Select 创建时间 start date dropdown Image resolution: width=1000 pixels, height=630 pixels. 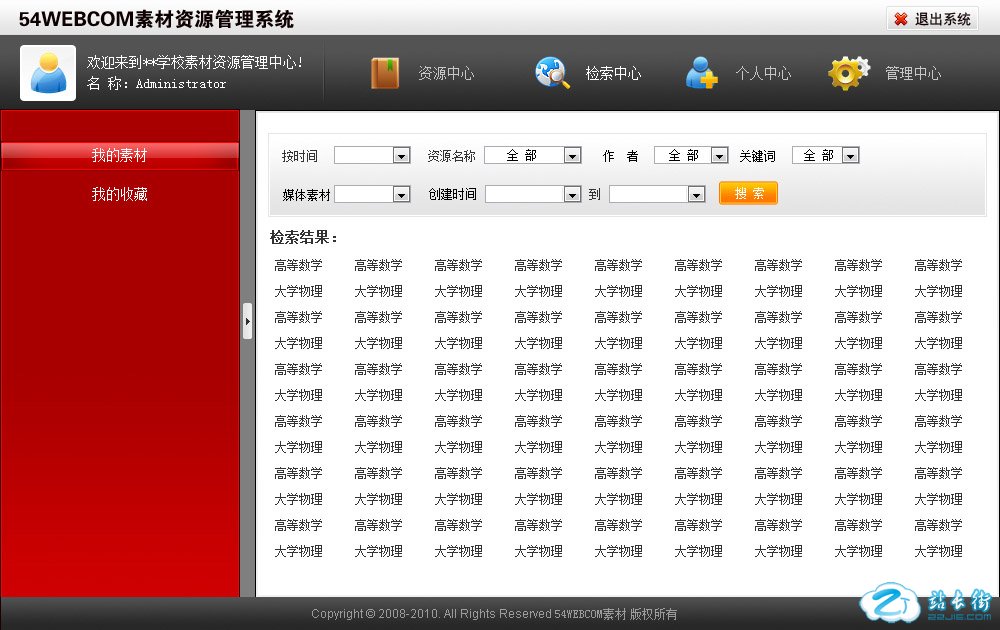coord(532,195)
